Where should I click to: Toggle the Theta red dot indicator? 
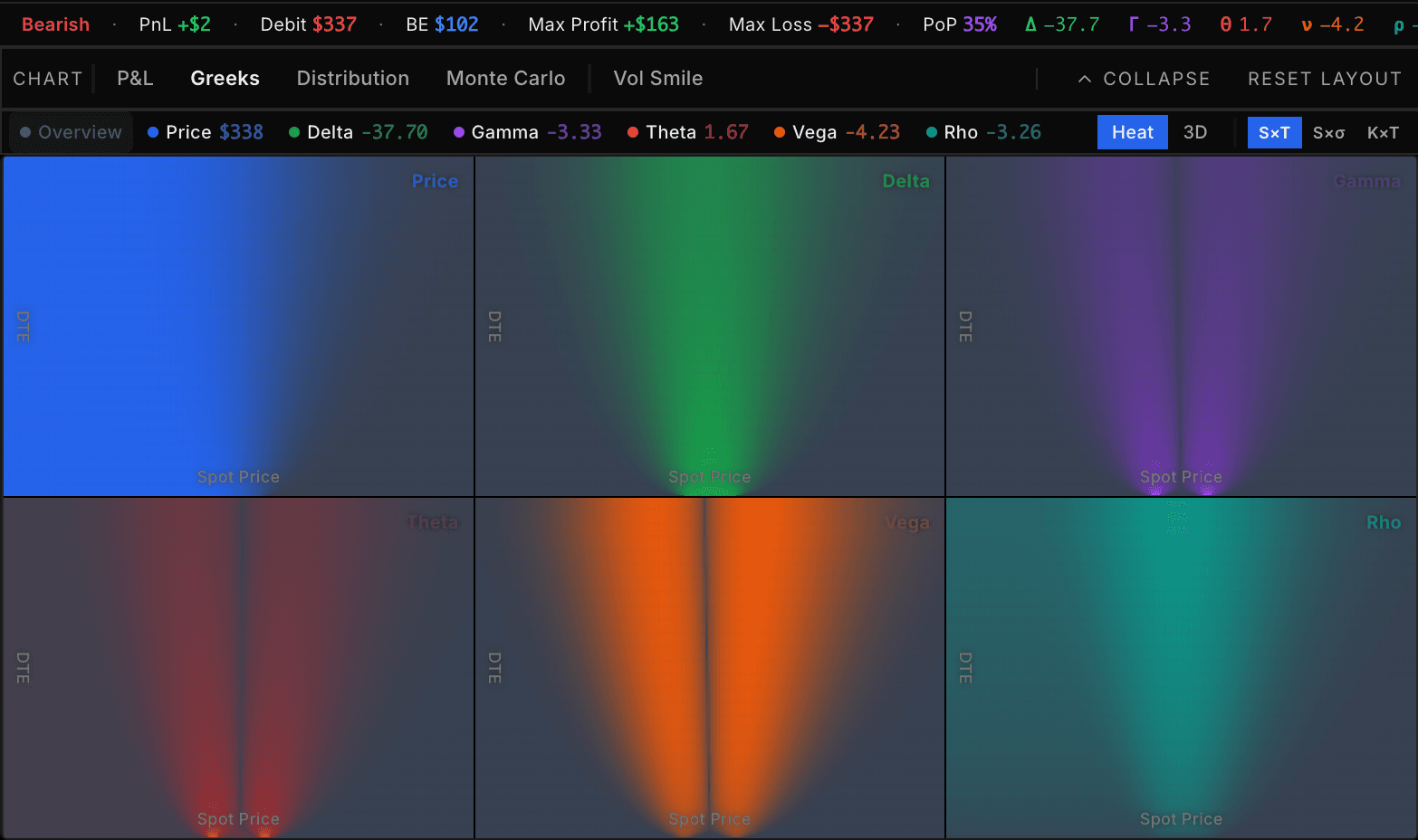pos(633,132)
